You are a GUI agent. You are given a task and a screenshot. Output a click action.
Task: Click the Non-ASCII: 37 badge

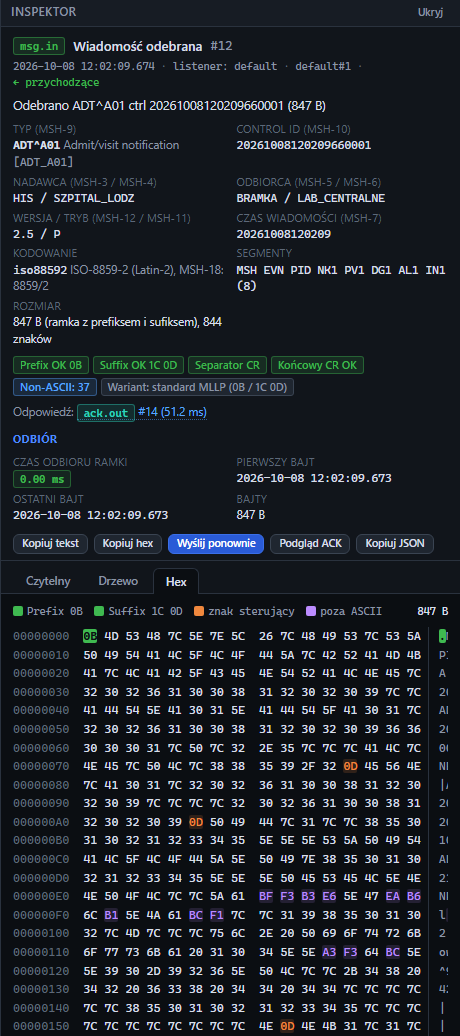pyautogui.click(x=55, y=387)
